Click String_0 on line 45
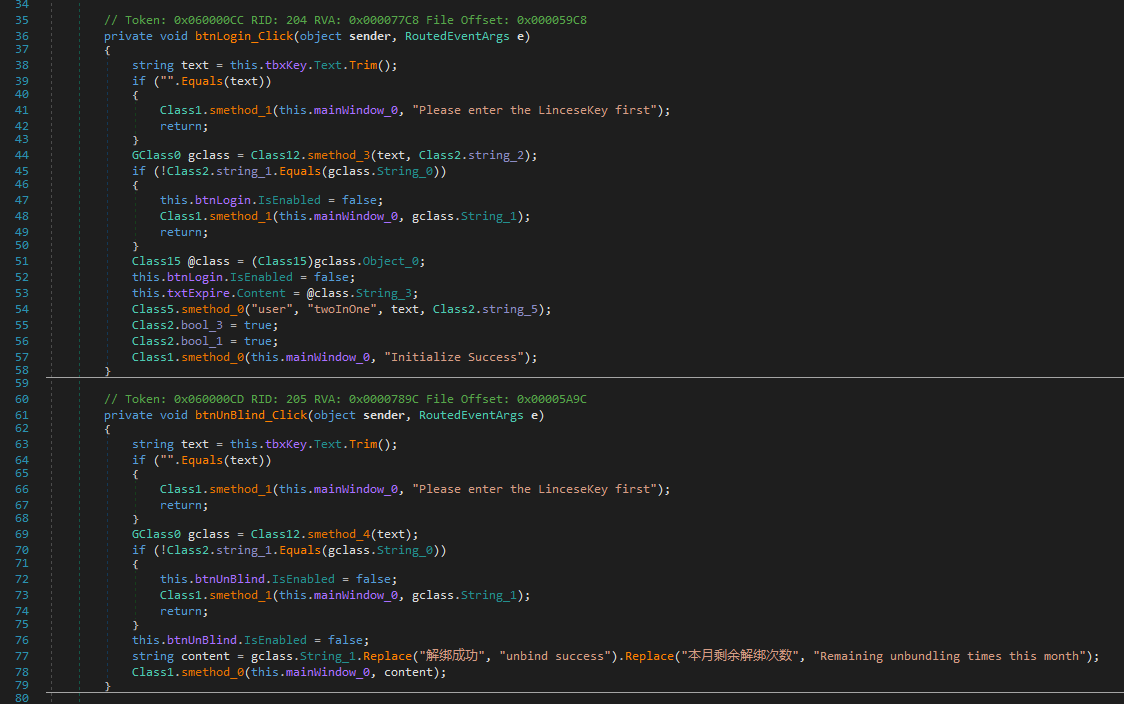Image resolution: width=1124 pixels, height=704 pixels. point(405,171)
